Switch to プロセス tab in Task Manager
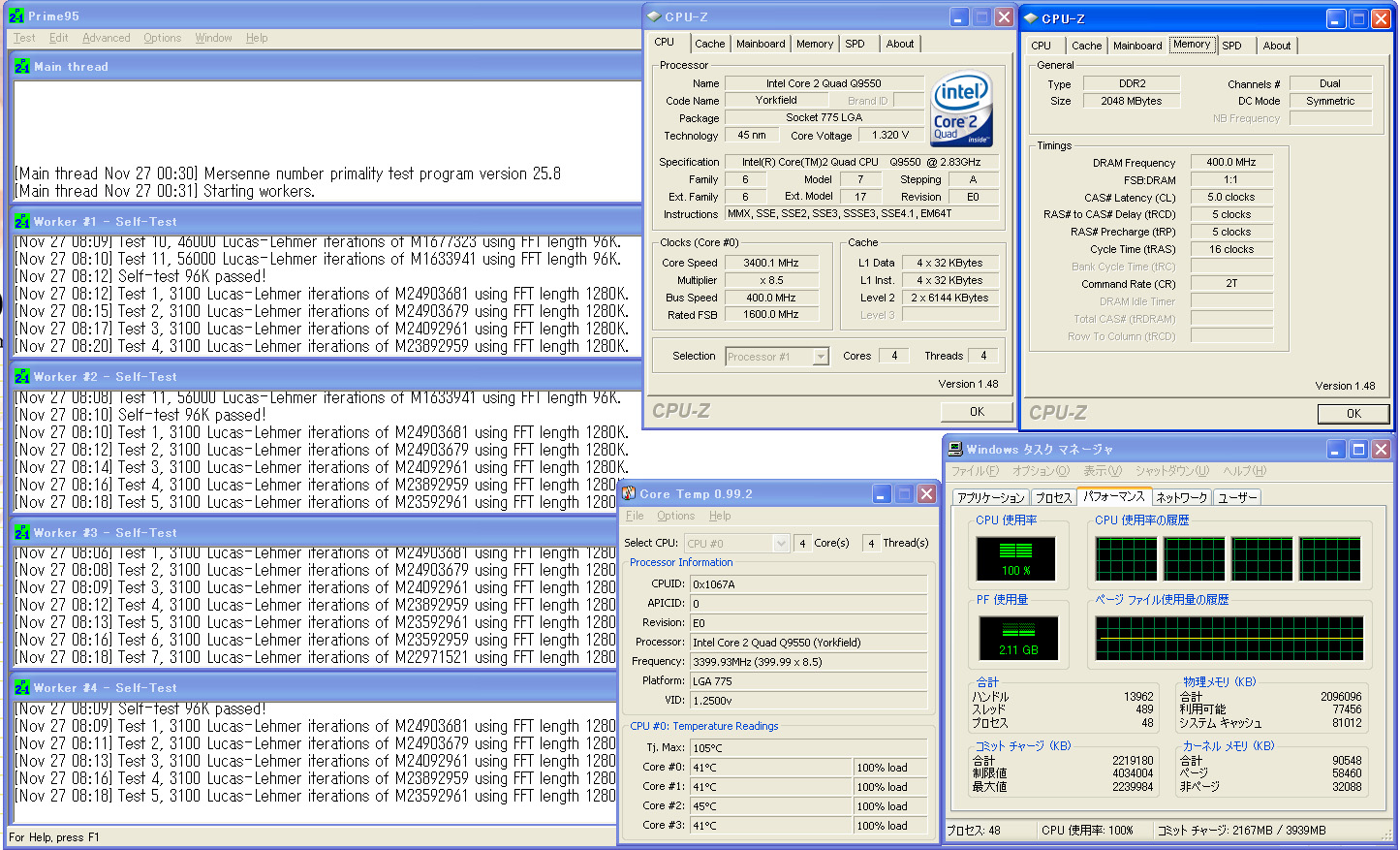The image size is (1400, 850). [1053, 497]
